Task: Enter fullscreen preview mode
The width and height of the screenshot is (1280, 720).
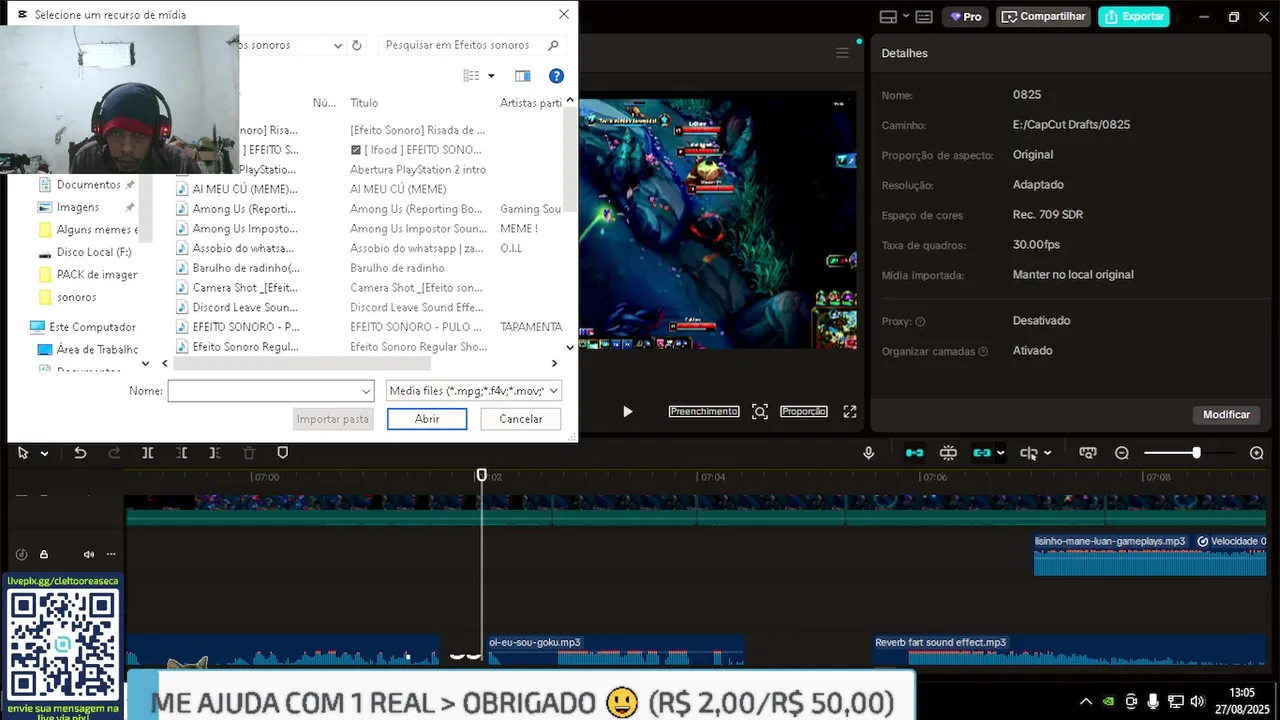Action: coord(850,411)
